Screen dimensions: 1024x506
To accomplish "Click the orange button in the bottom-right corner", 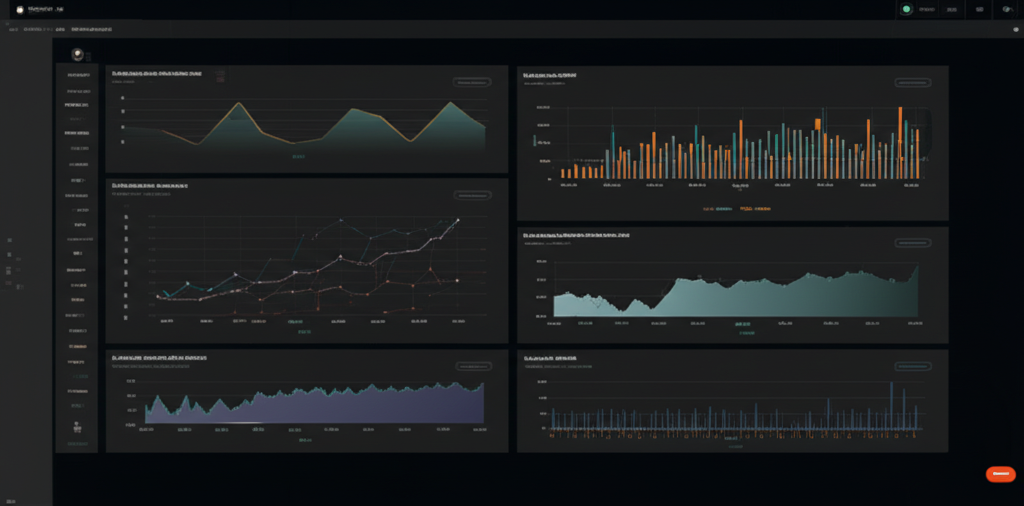I will point(1000,474).
